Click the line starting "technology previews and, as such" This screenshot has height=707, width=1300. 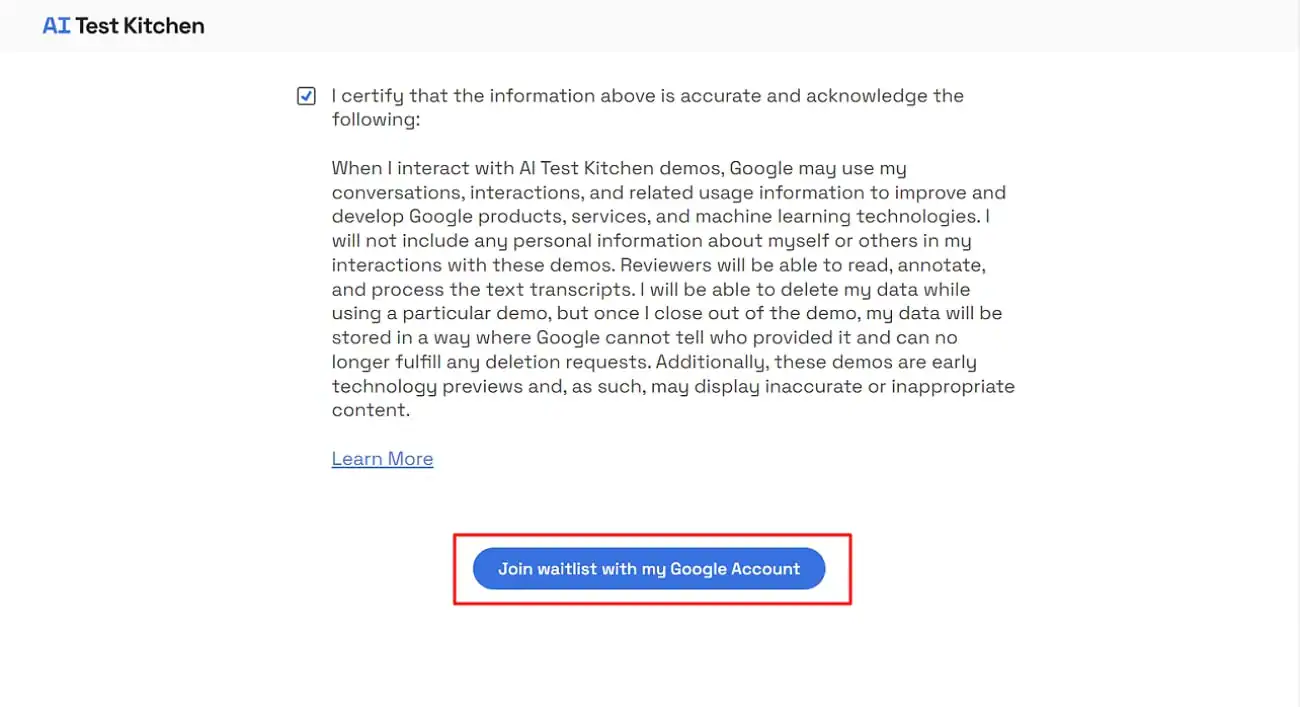673,386
